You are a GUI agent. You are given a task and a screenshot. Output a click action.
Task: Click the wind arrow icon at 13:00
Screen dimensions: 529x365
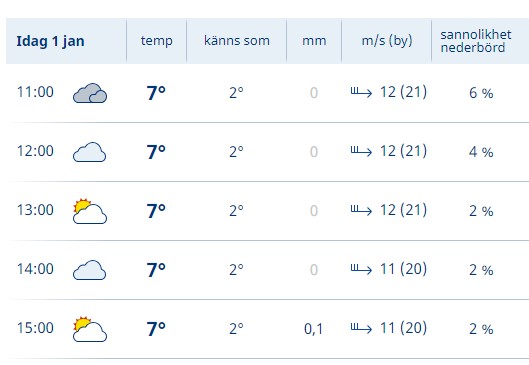(361, 210)
